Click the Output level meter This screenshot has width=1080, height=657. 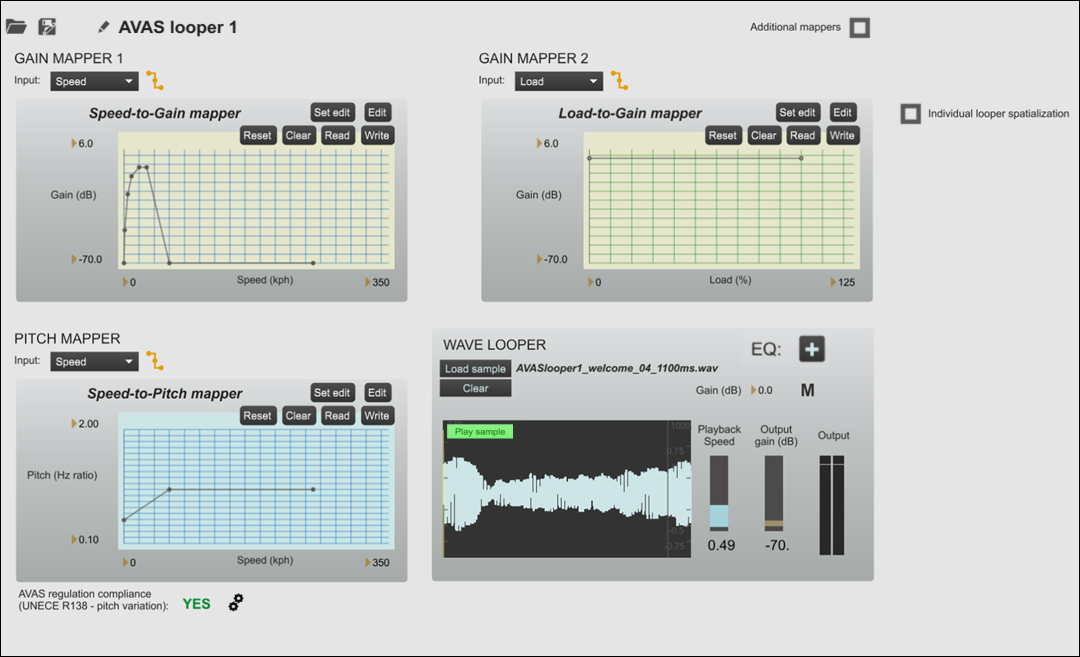(832, 505)
